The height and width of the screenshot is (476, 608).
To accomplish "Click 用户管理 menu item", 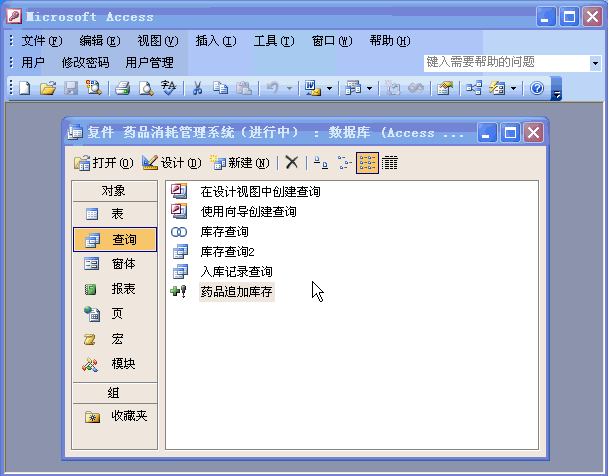I will tap(149, 63).
